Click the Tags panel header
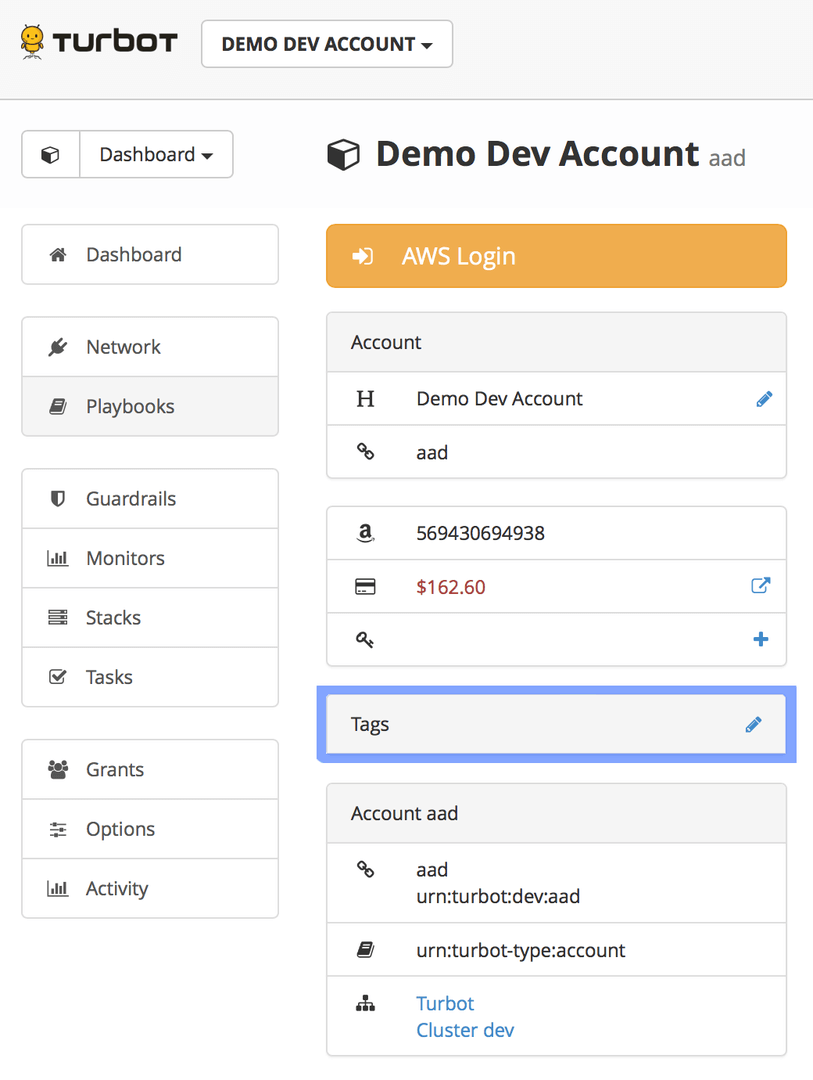Screen dimensions: 813x1080 [556, 725]
